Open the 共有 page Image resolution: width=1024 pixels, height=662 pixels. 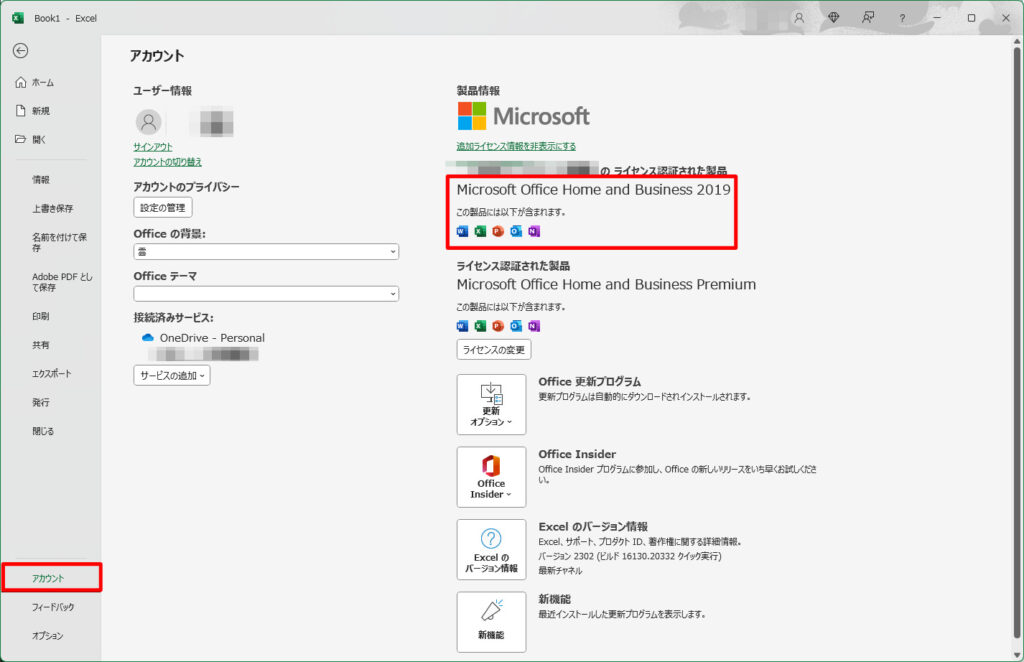[x=41, y=345]
